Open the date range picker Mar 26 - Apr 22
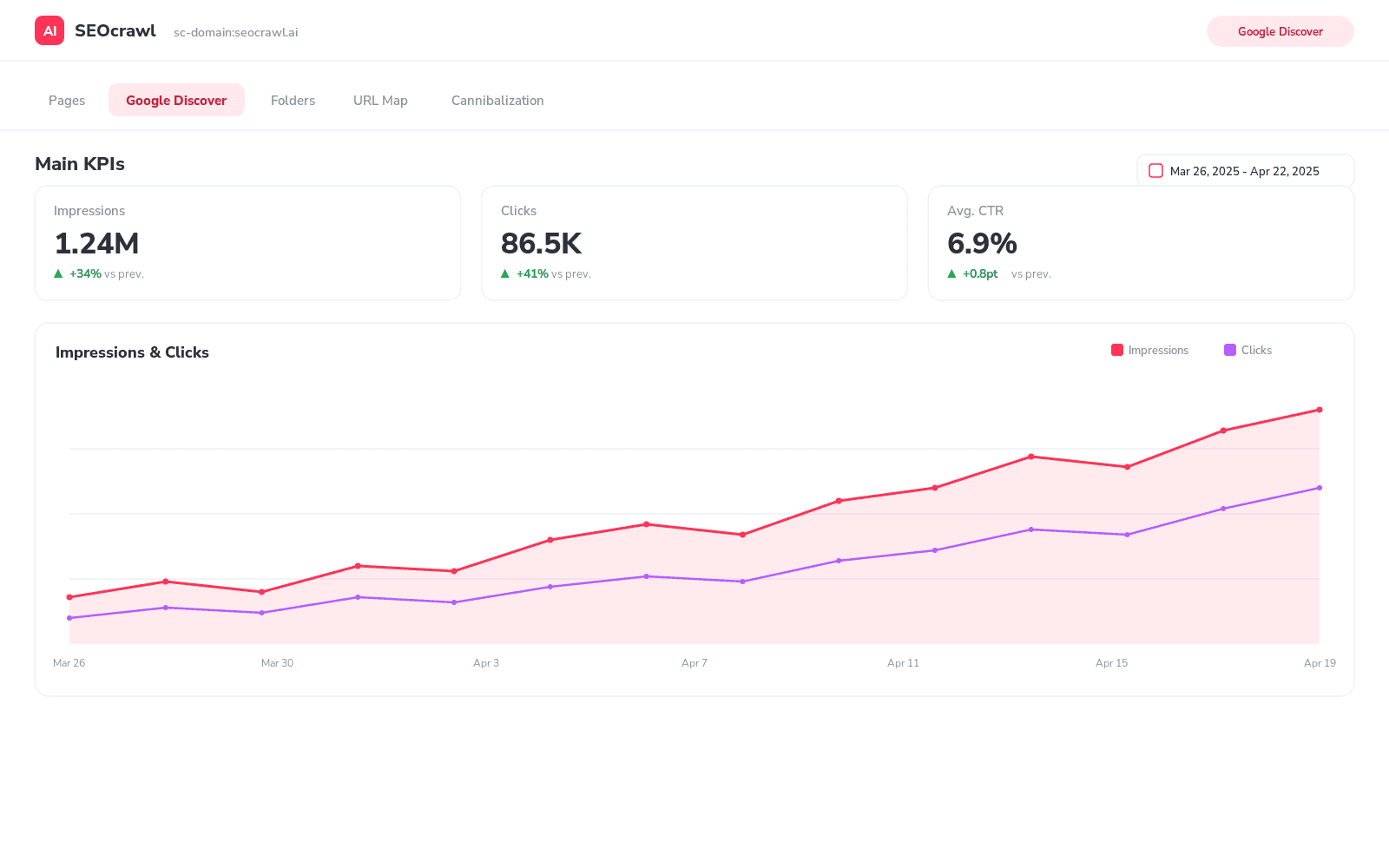 tap(1246, 171)
